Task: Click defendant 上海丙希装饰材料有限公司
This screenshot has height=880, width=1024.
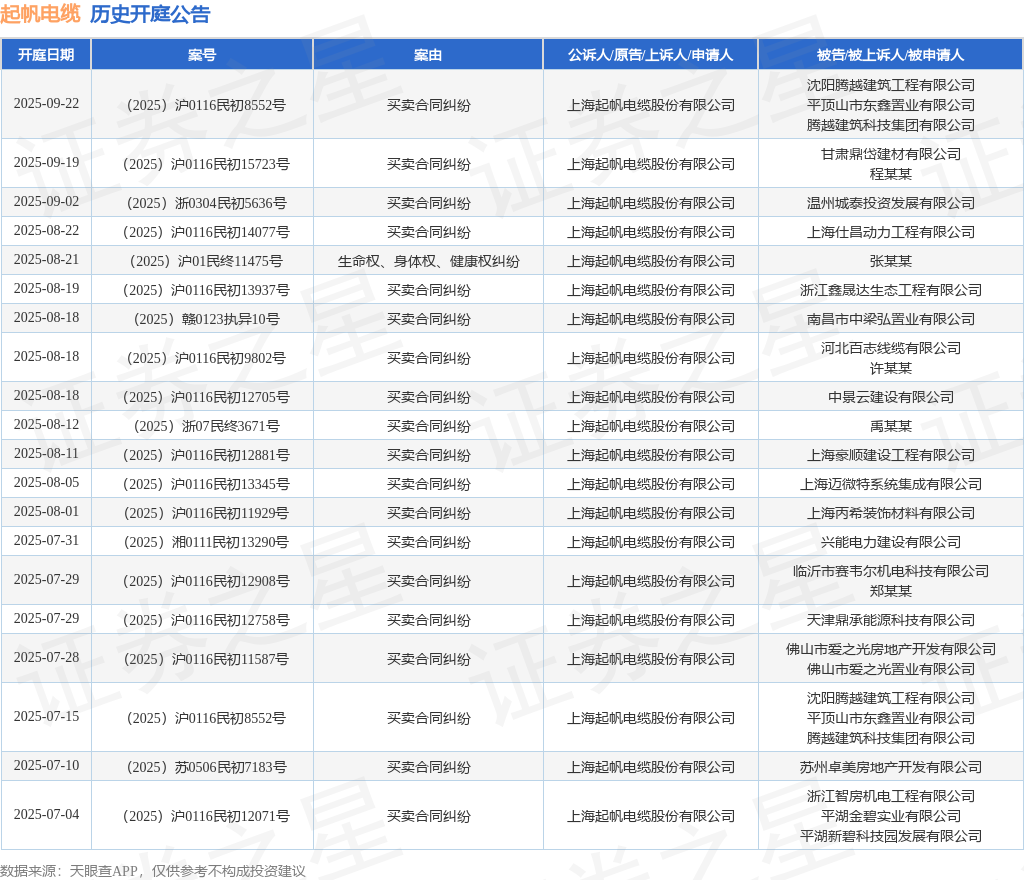Action: click(891, 514)
